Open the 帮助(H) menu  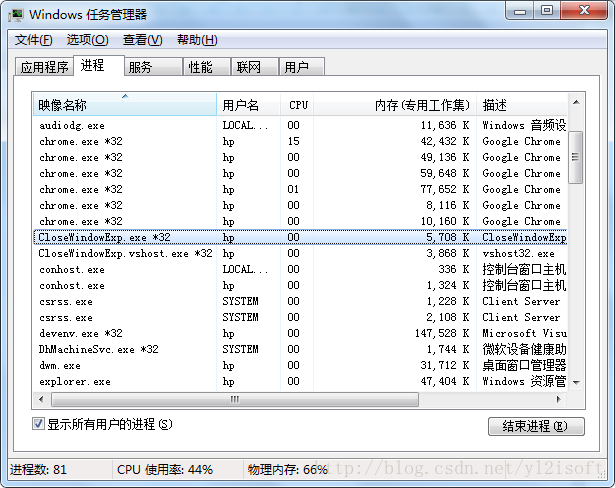197,40
